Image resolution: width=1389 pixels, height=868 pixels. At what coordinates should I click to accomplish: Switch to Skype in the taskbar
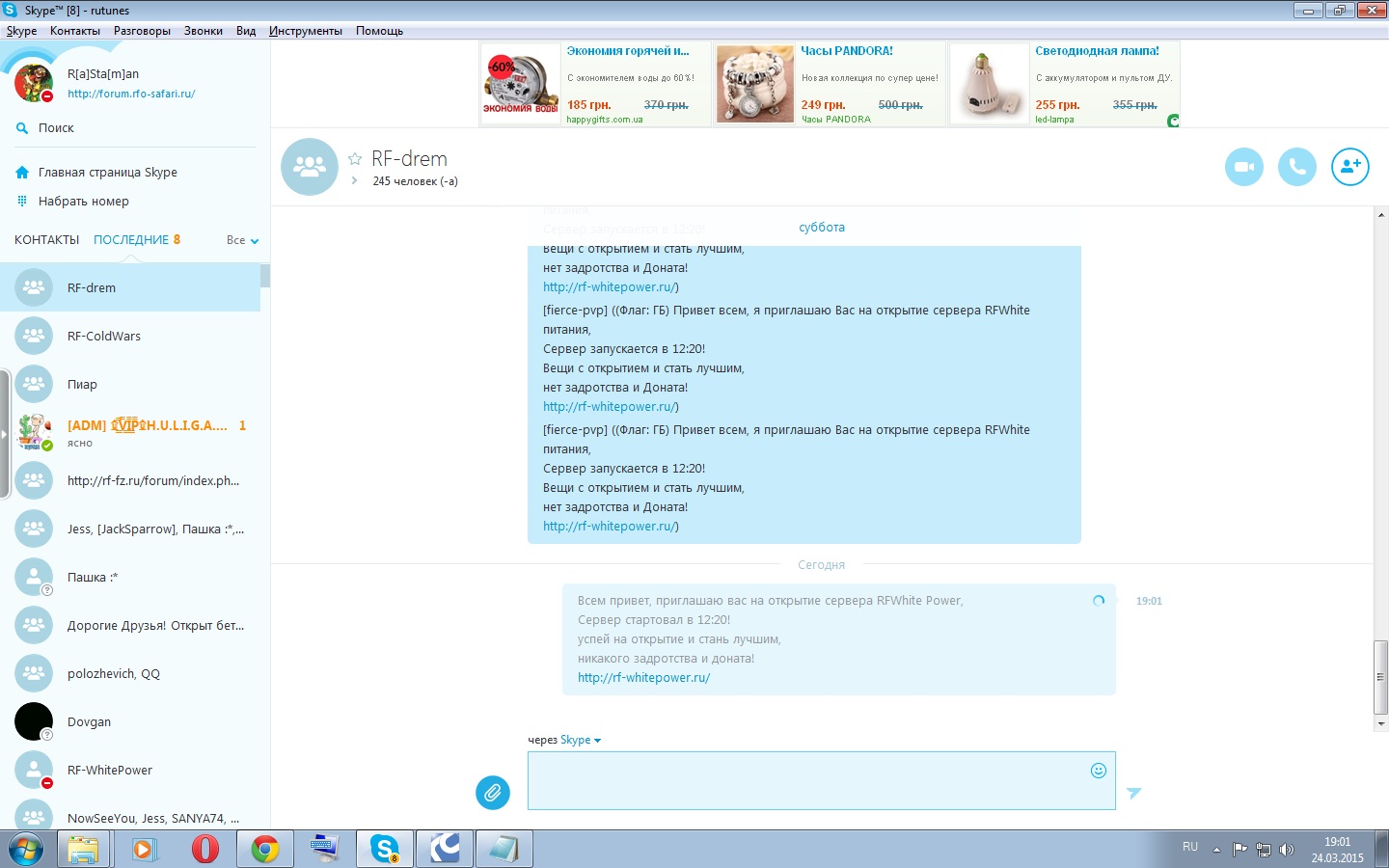[384, 850]
